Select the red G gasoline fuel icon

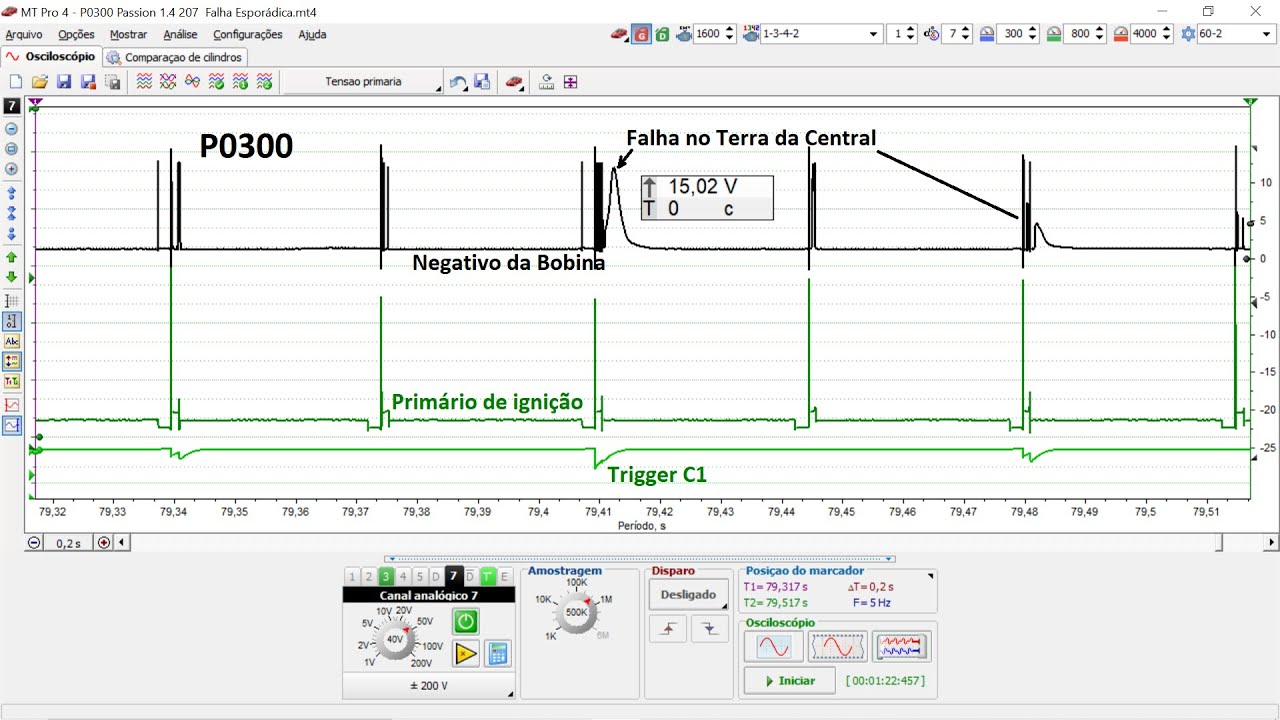[641, 34]
